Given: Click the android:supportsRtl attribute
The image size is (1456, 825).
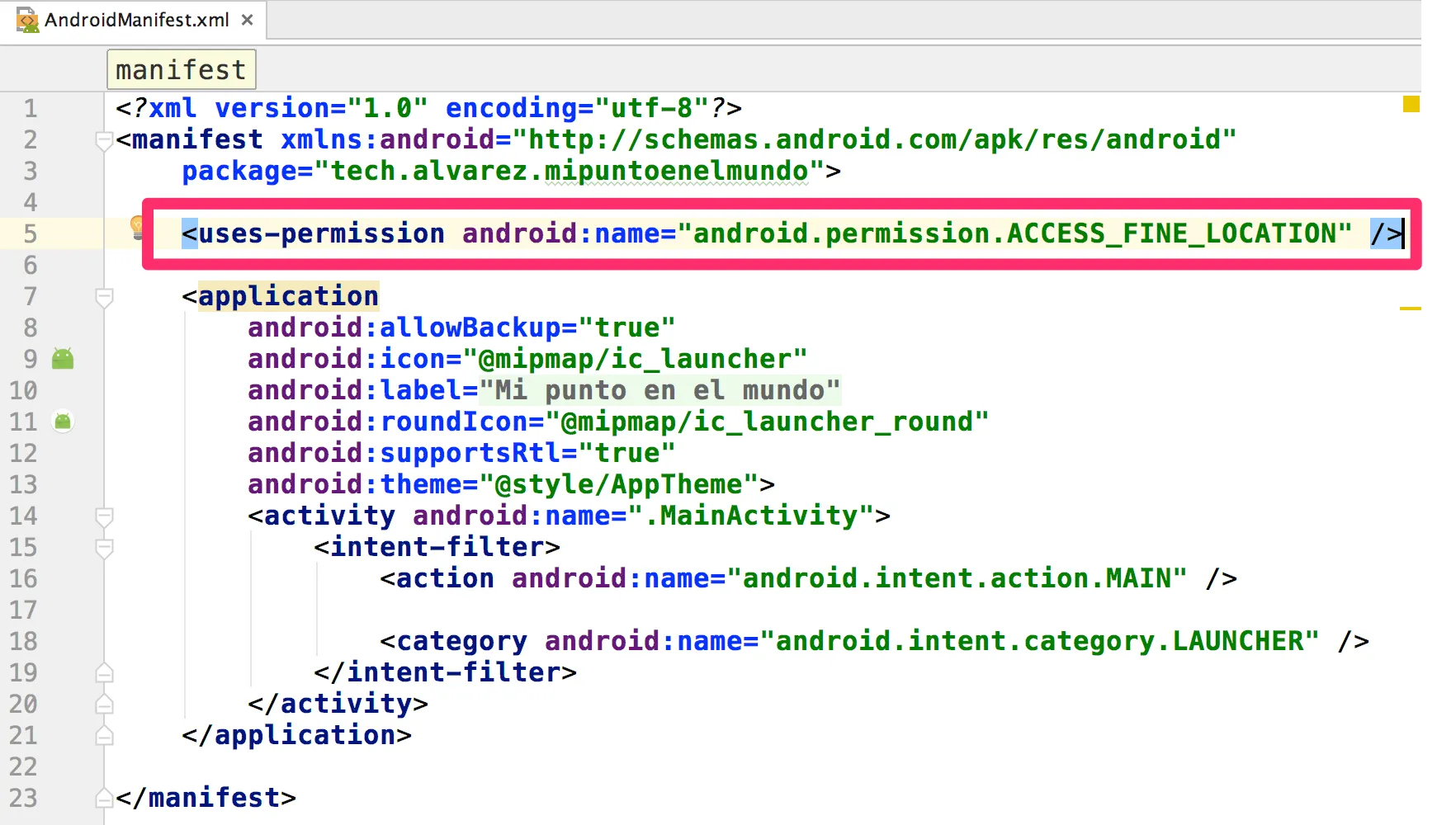Looking at the screenshot, I should (404, 453).
